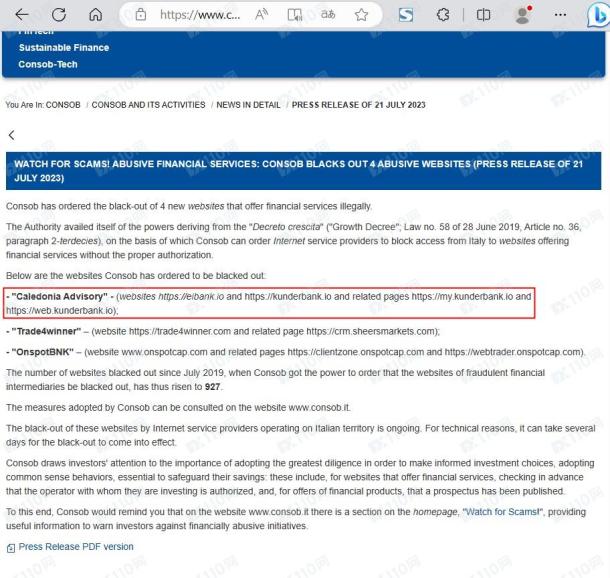Open the Bing Copilot sidebar icon

click(x=598, y=16)
